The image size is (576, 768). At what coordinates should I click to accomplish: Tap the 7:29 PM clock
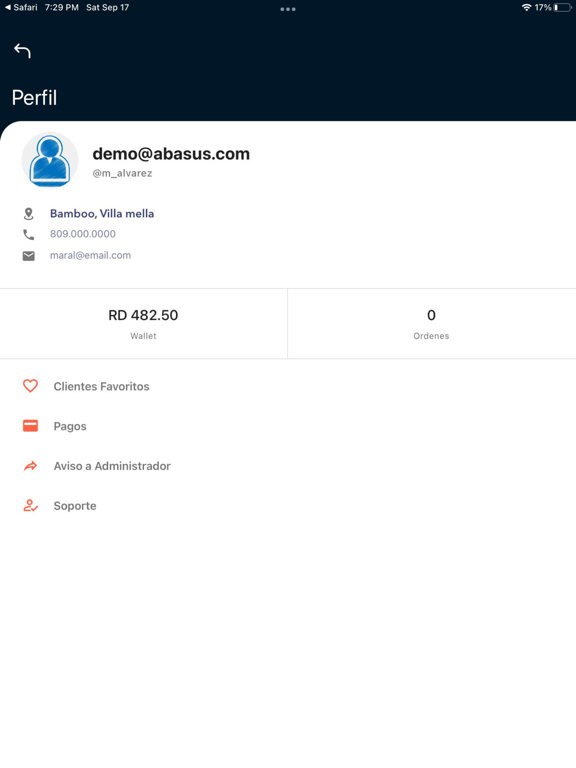62,7
